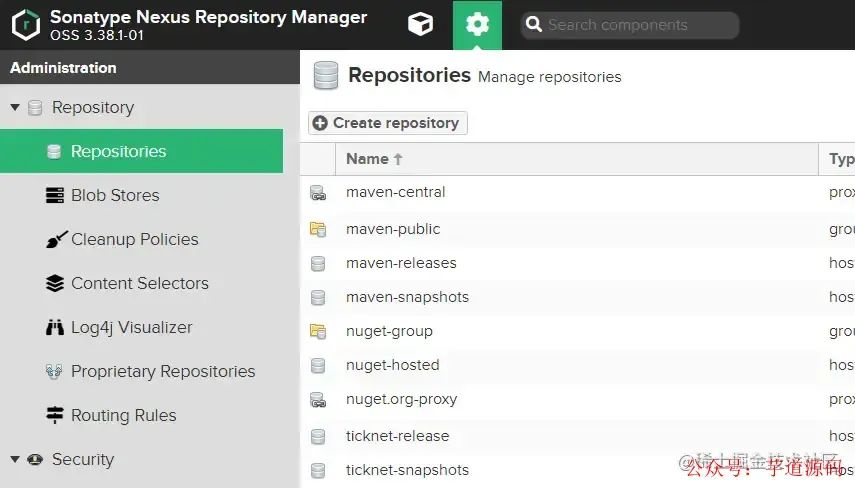Open the ticknet-snapshots repository
The width and height of the screenshot is (855, 488).
[x=407, y=470]
